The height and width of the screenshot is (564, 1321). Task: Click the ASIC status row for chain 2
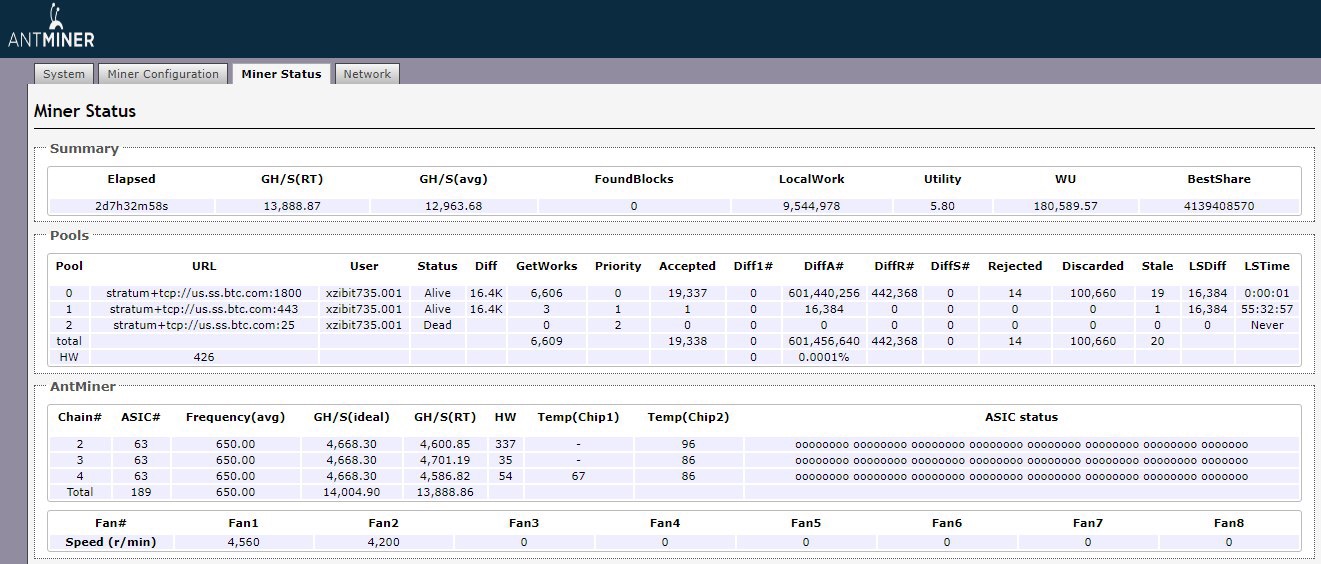[x=1021, y=444]
